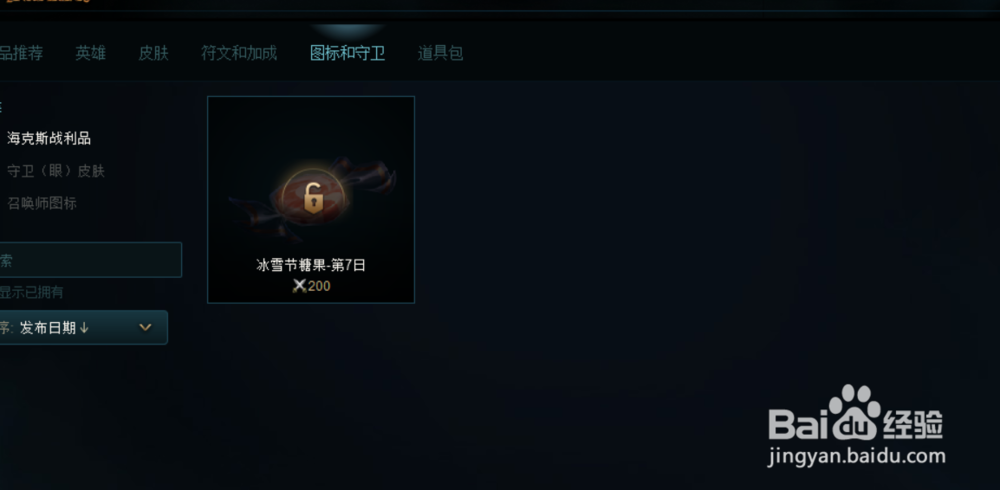Switch to the 皮肤 tab
The height and width of the screenshot is (490, 1000).
click(154, 53)
